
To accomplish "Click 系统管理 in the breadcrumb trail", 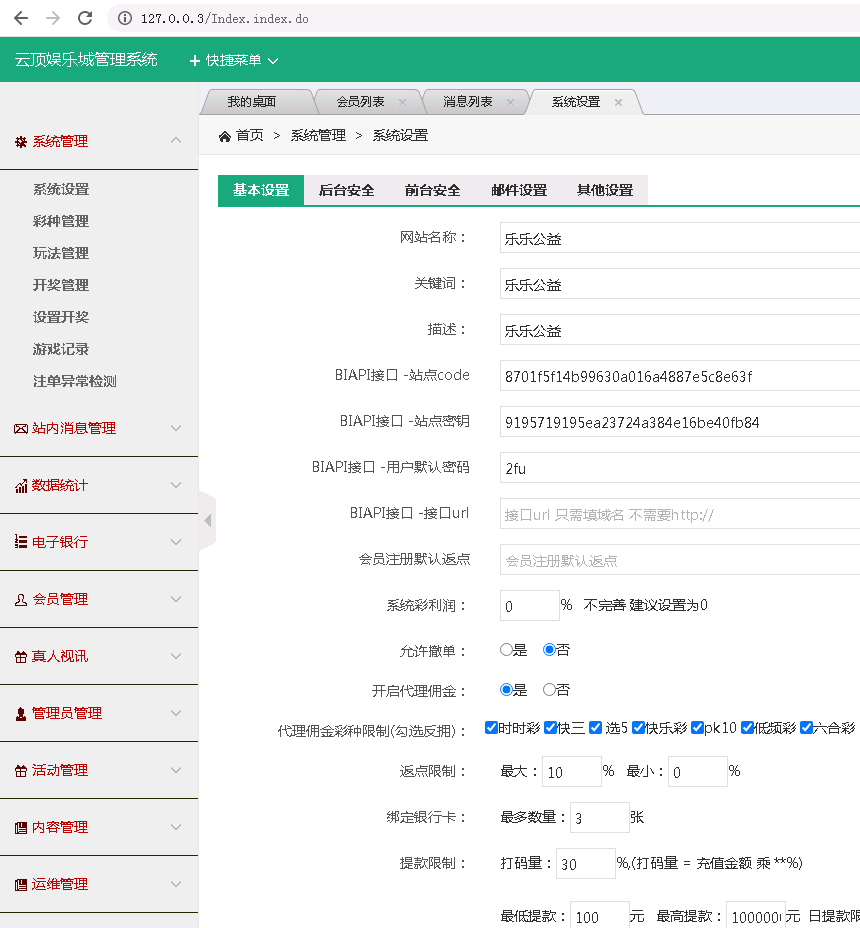I will point(314,135).
